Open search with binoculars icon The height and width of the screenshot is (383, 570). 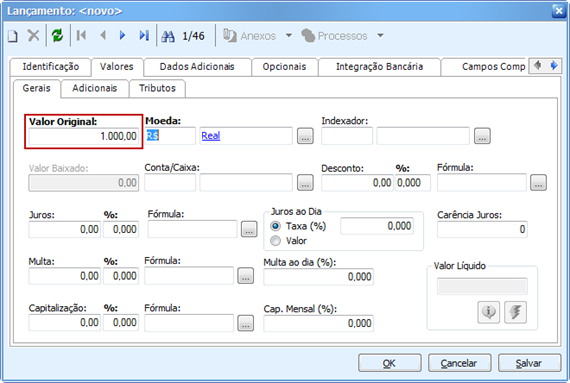pos(168,36)
